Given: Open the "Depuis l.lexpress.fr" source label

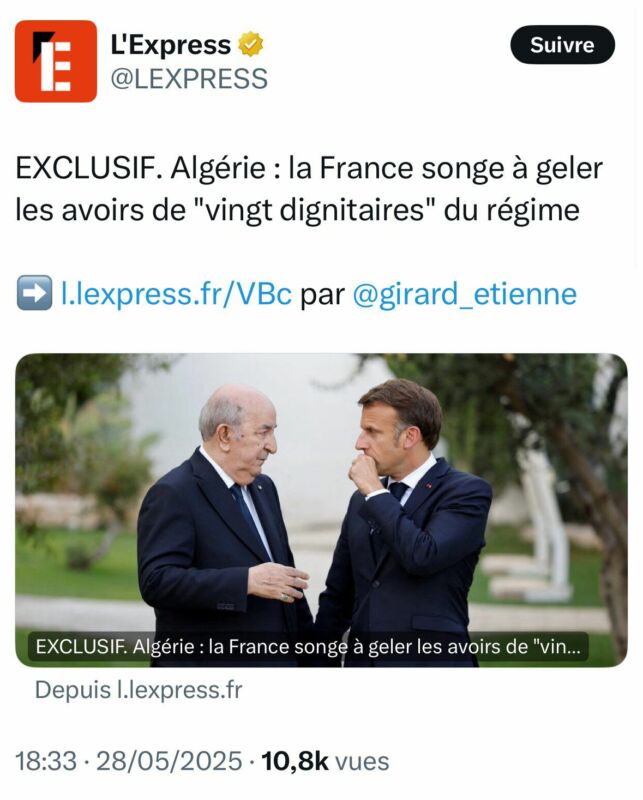Looking at the screenshot, I should [139, 690].
